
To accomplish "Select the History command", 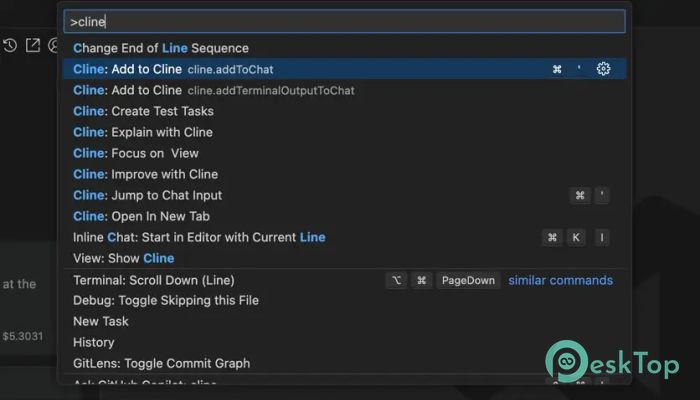I will tap(344, 342).
